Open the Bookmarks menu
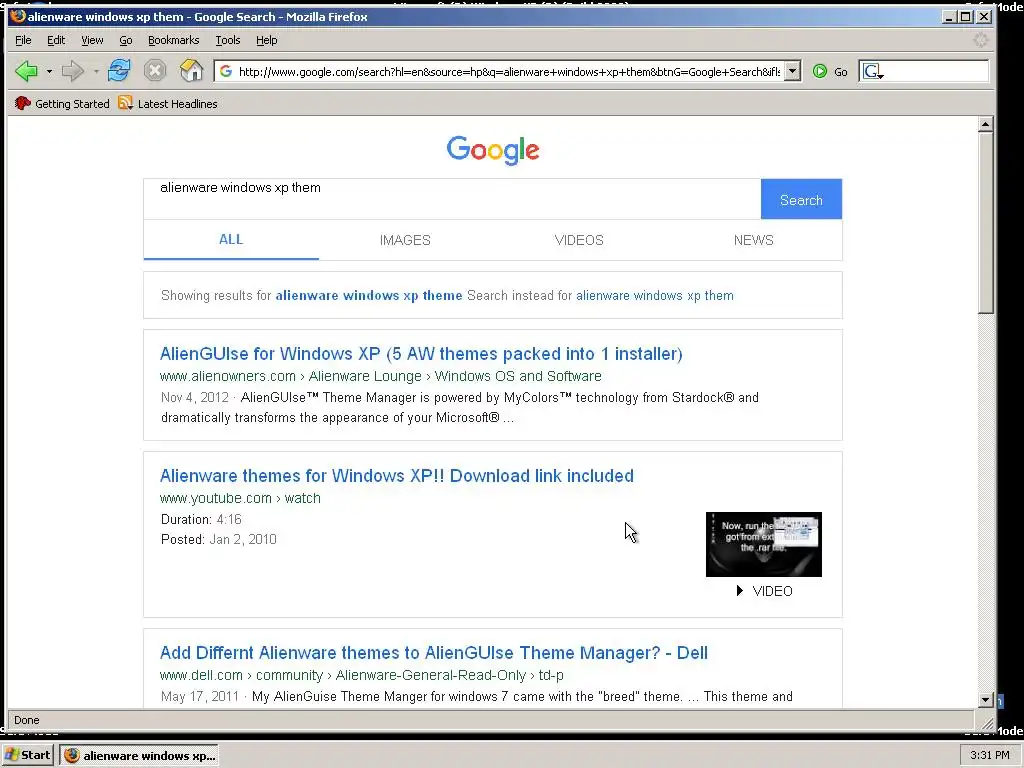Screen dimensions: 1024x768 pos(174,40)
